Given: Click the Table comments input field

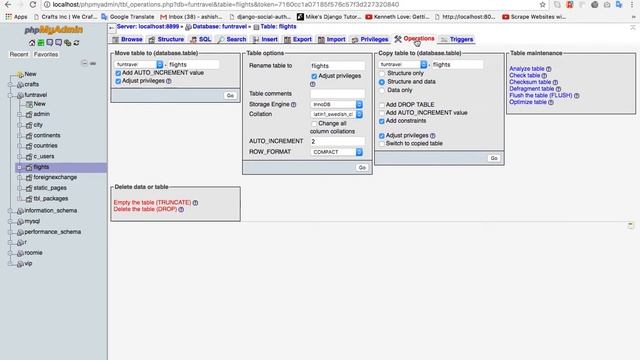Looking at the screenshot, I should pos(337,94).
